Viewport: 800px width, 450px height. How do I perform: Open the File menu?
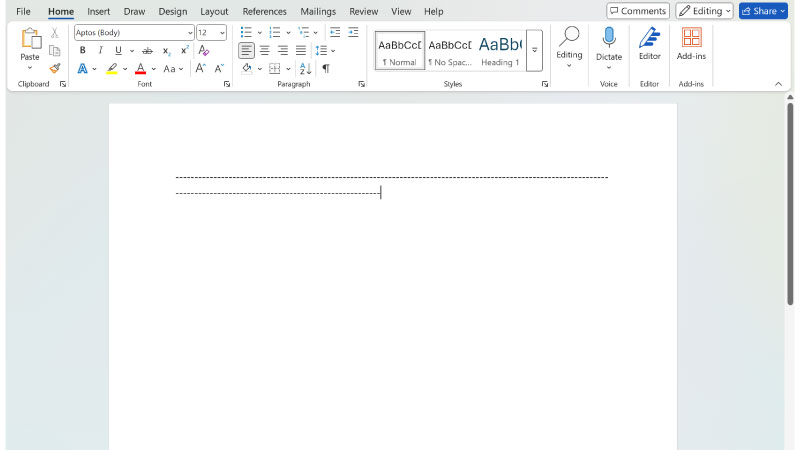tap(23, 11)
